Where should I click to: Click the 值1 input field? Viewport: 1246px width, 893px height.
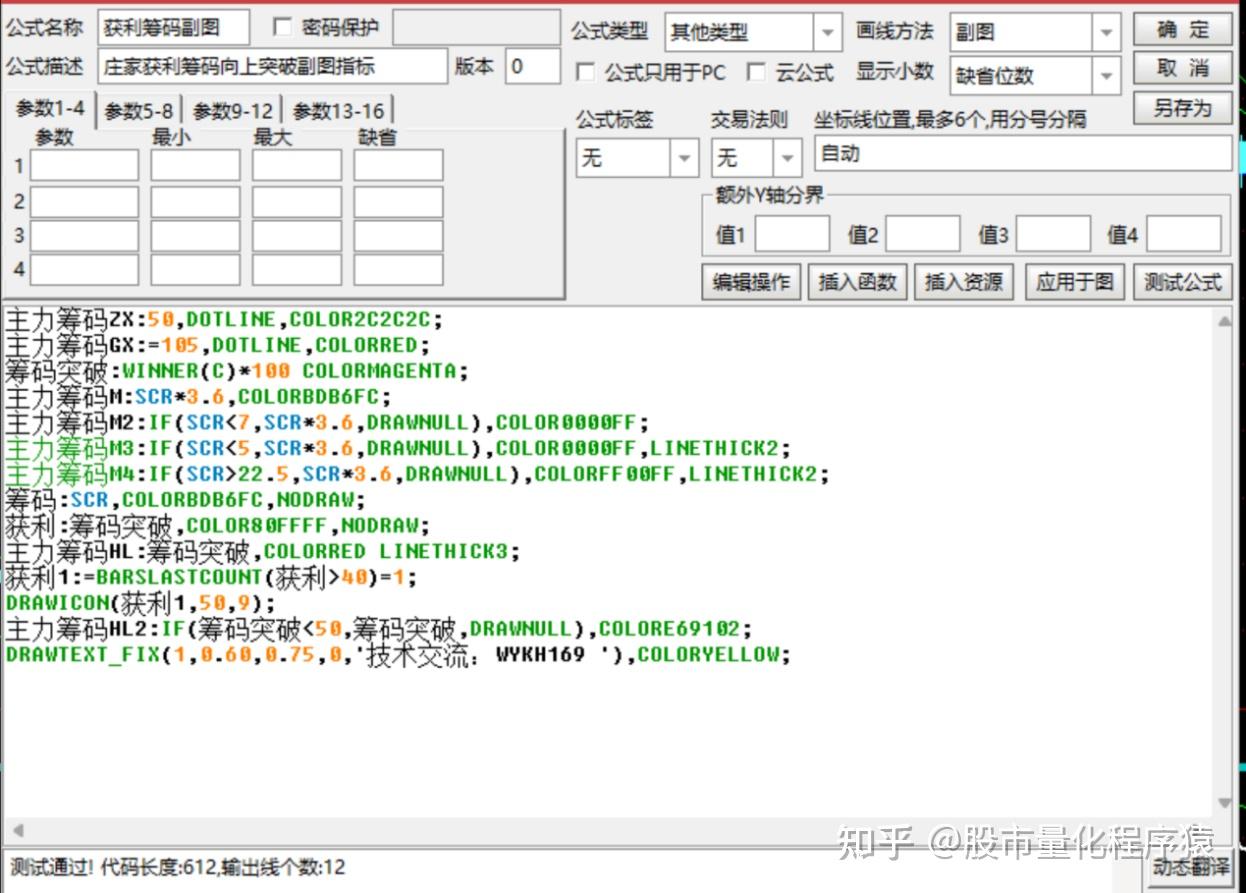(x=792, y=235)
